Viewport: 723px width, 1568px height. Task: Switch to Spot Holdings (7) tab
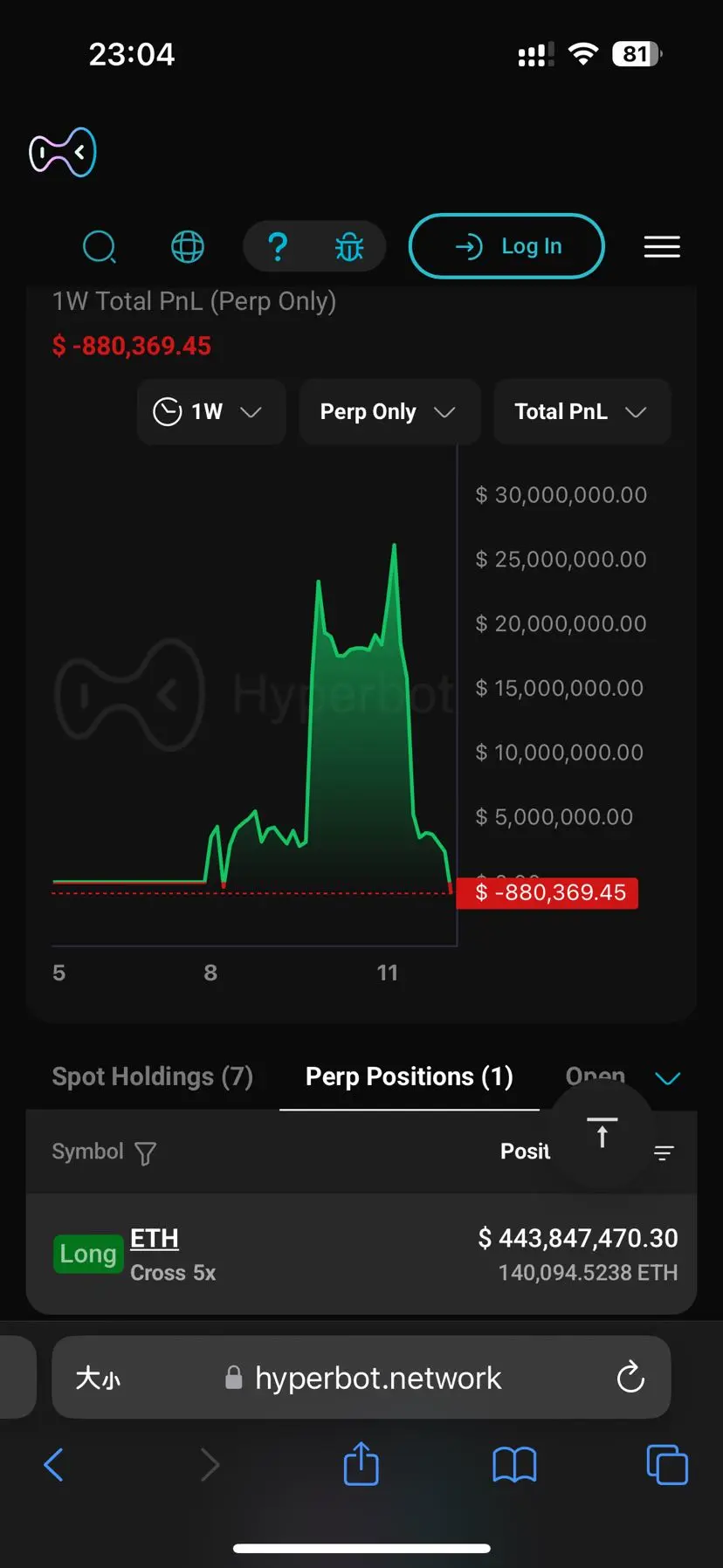click(153, 1076)
